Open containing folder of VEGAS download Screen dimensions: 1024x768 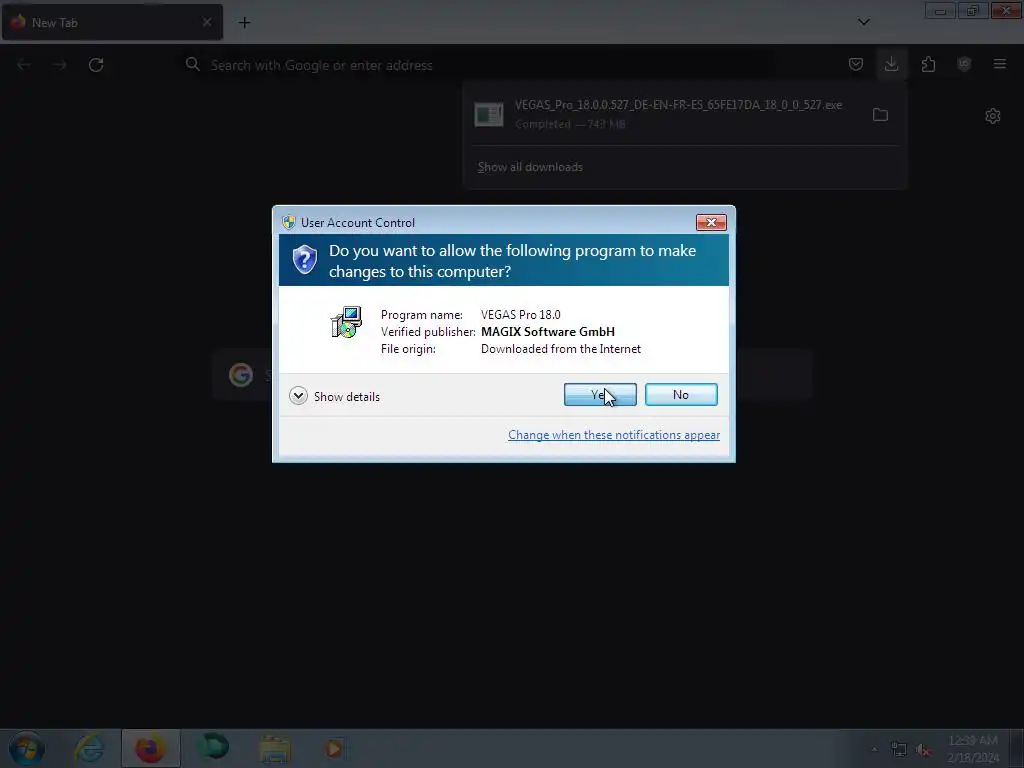coord(880,115)
